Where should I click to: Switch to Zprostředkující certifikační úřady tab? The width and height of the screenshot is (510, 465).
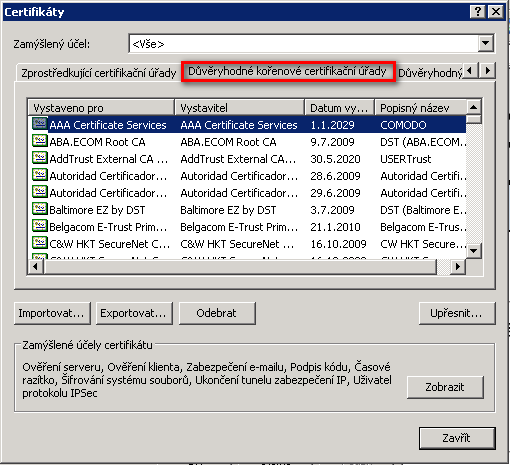coord(99,73)
